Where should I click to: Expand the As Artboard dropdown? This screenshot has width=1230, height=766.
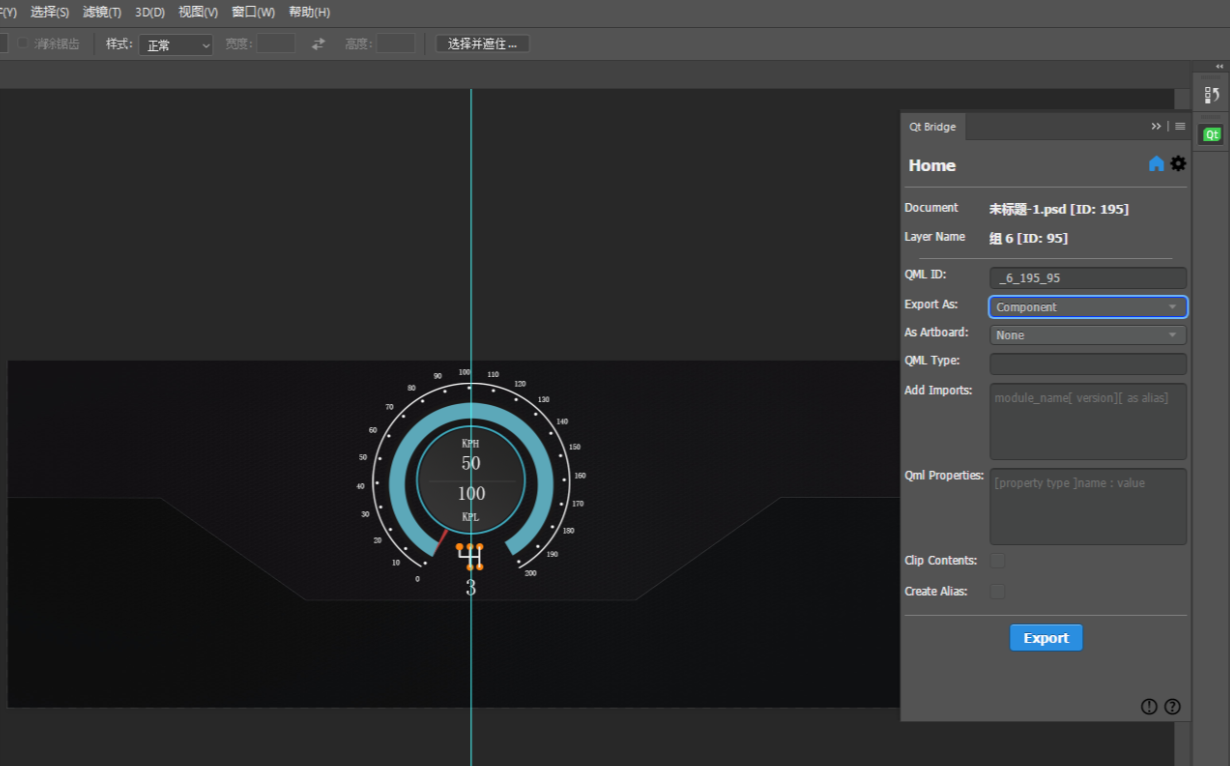[x=1087, y=335]
